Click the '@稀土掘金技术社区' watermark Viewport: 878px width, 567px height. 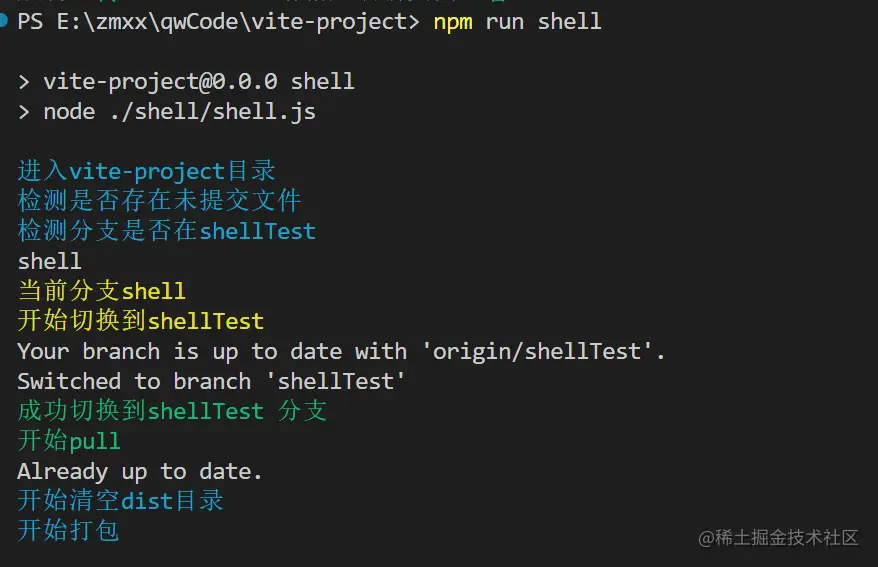[778, 538]
